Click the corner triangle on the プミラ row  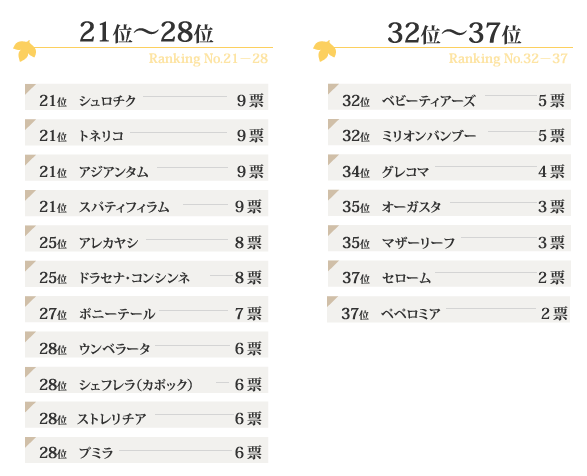pos(30,442)
